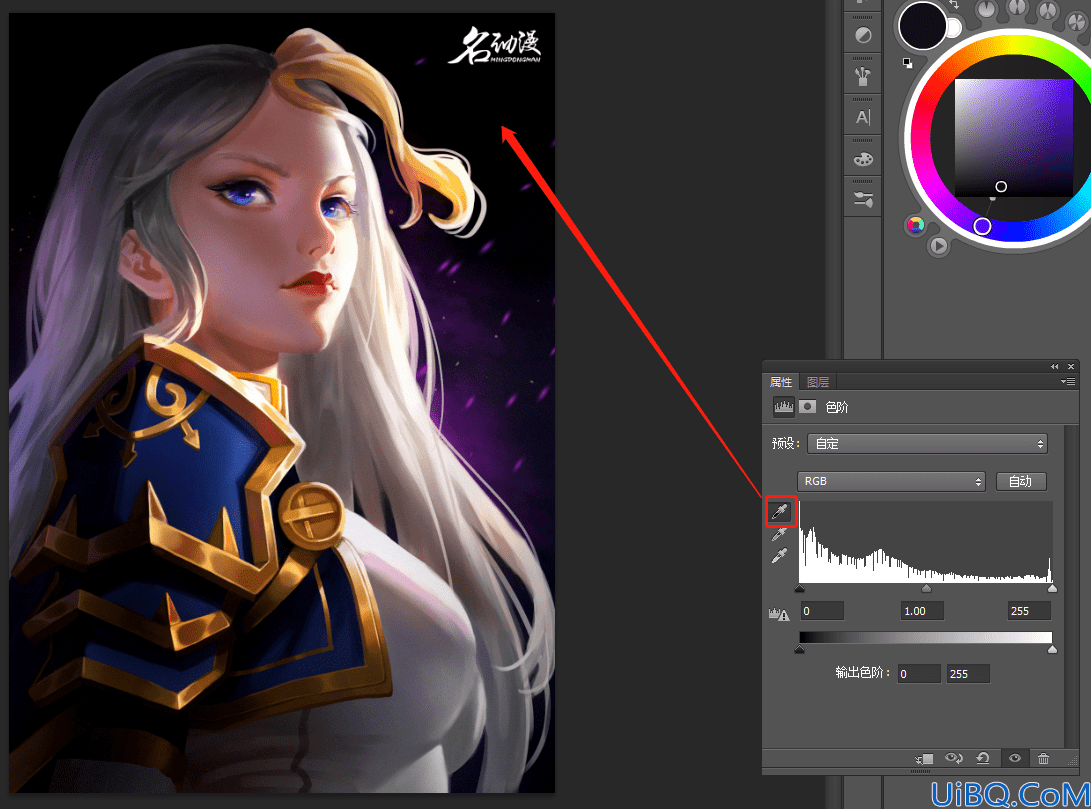Click the panel resize grip at bottom corner
The image size is (1091, 809).
tap(1073, 762)
